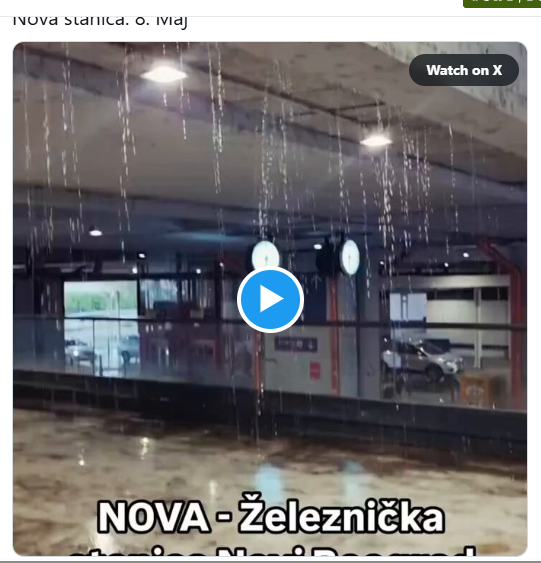The image size is (541, 563).
Task: Click the partially visible green button at the top
Action: tap(502, 3)
